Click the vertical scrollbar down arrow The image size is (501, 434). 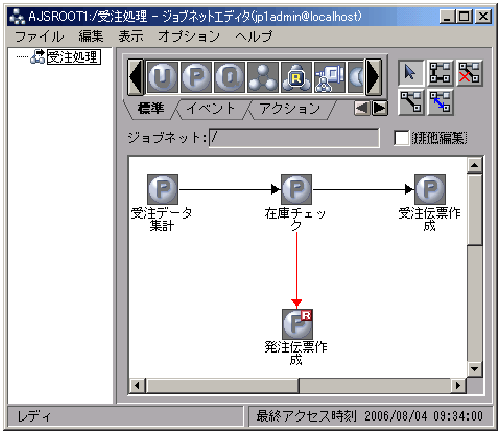[475, 369]
